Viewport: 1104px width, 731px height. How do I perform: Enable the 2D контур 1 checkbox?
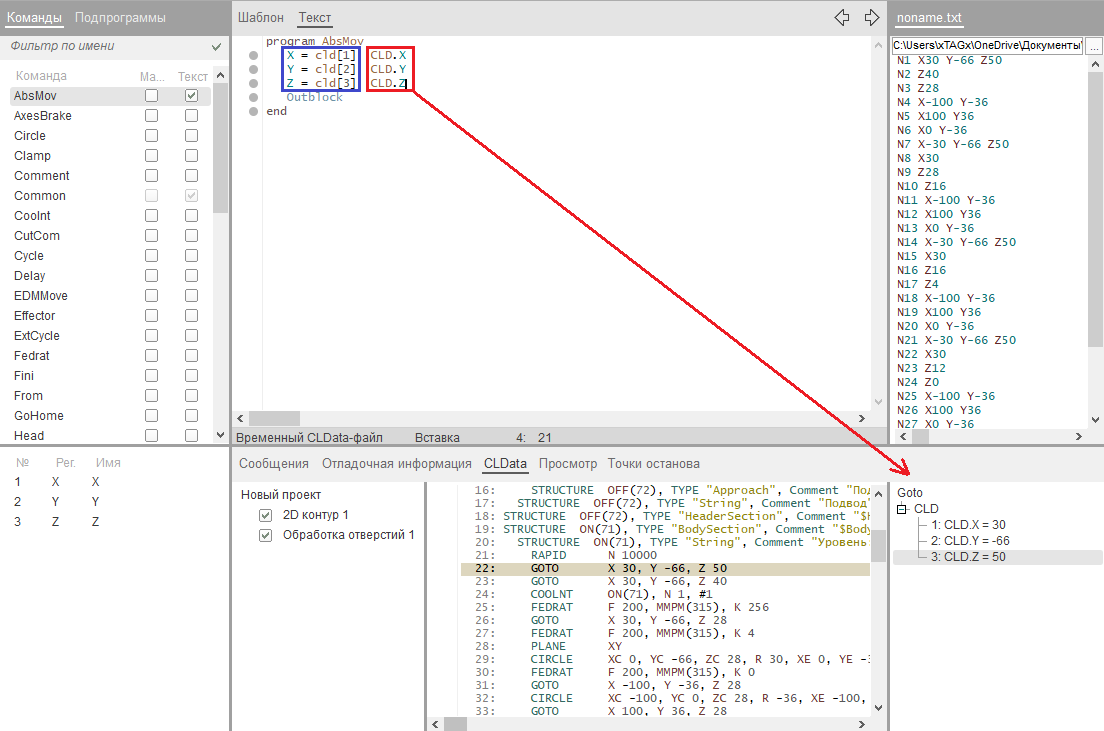[x=265, y=515]
